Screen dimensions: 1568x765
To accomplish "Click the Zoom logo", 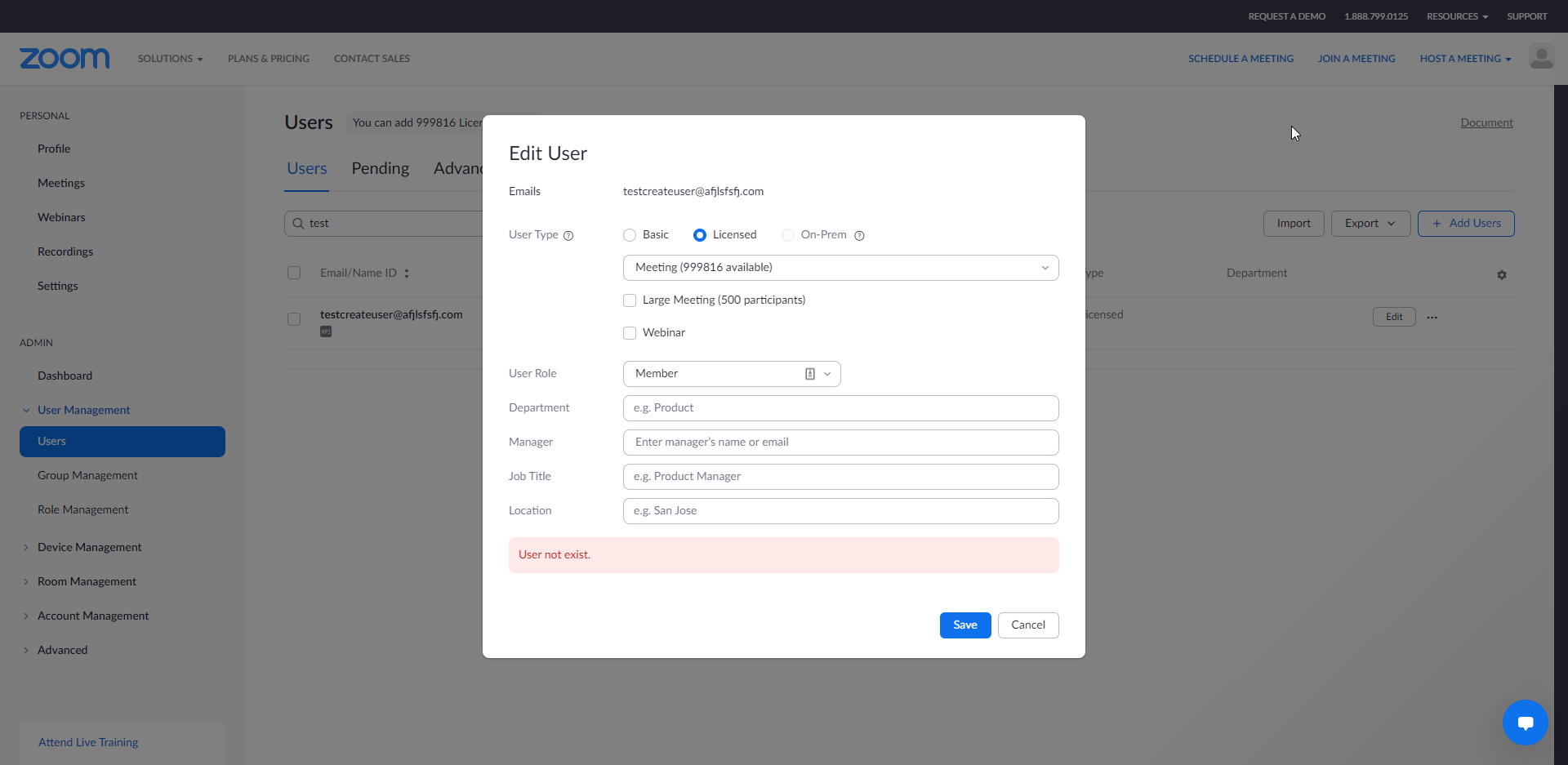I will coord(65,59).
